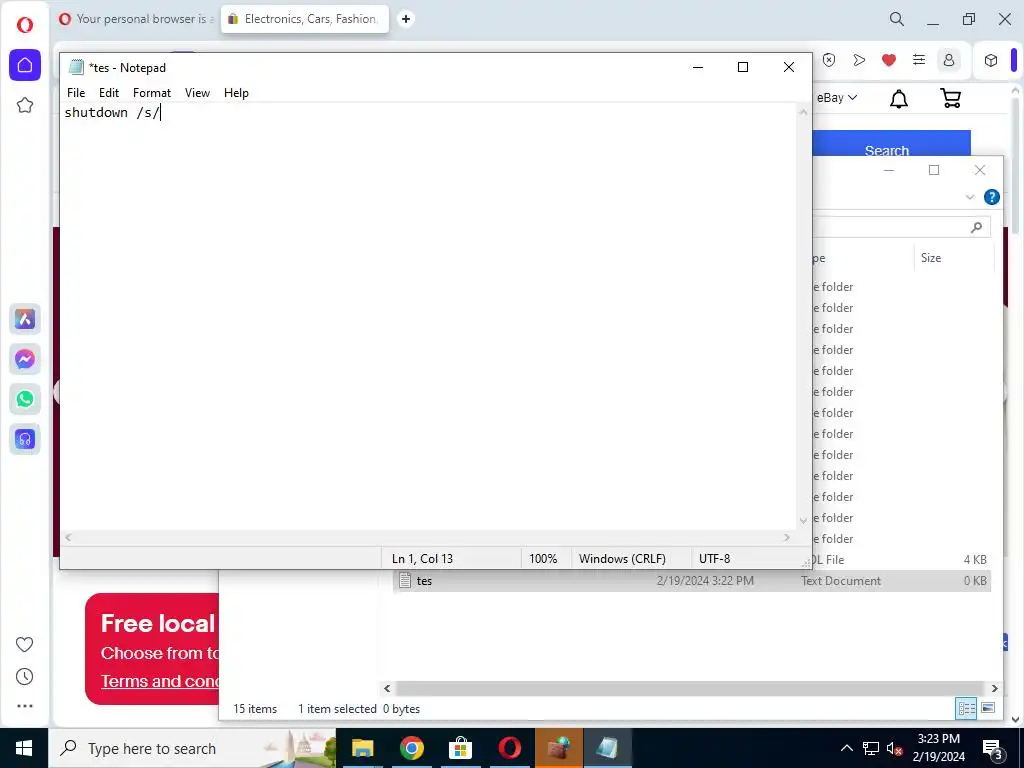
Task: Open the eBay notifications bell
Action: point(899,99)
